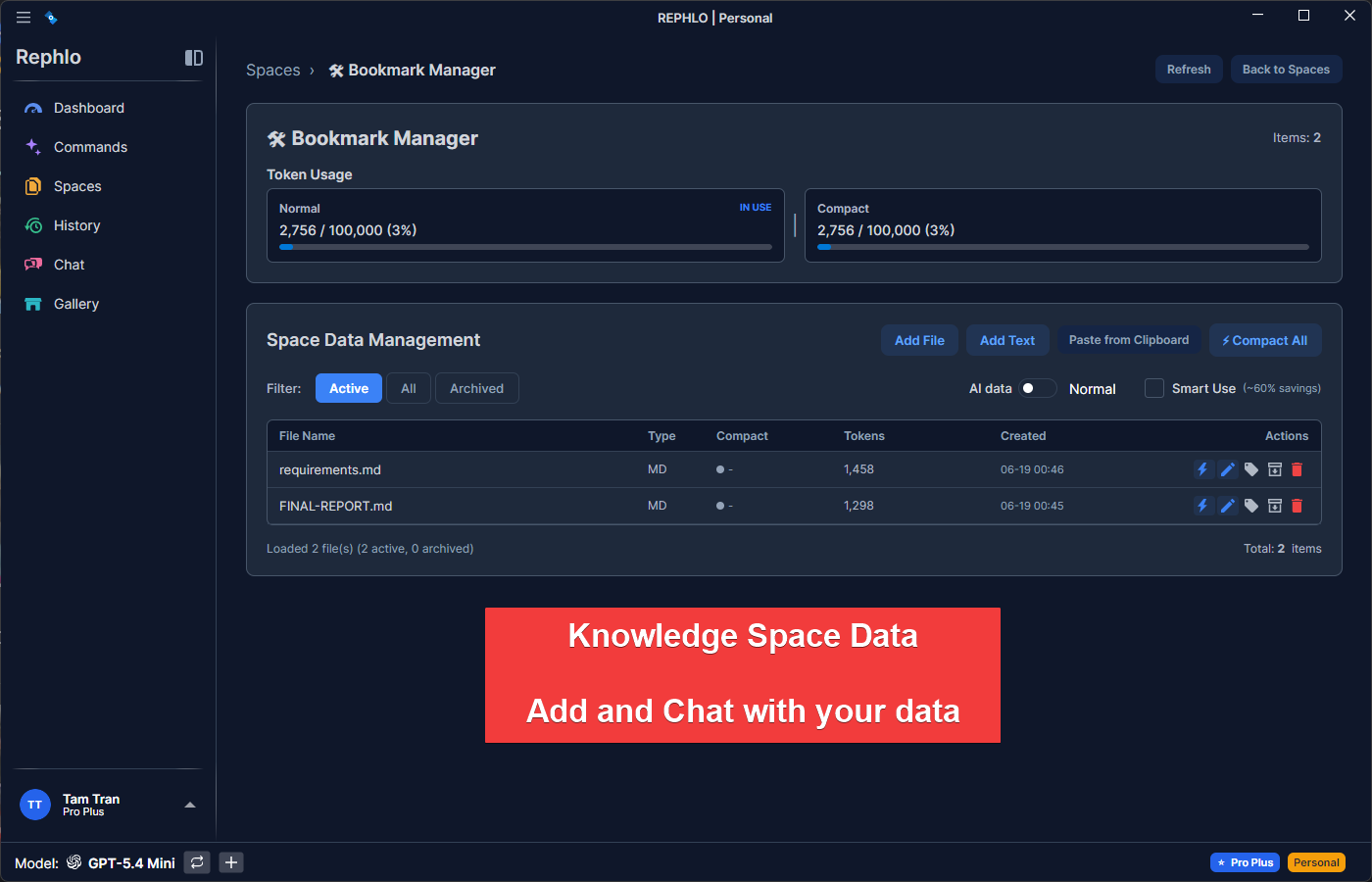
Task: Click the Compact All button
Action: pos(1265,340)
